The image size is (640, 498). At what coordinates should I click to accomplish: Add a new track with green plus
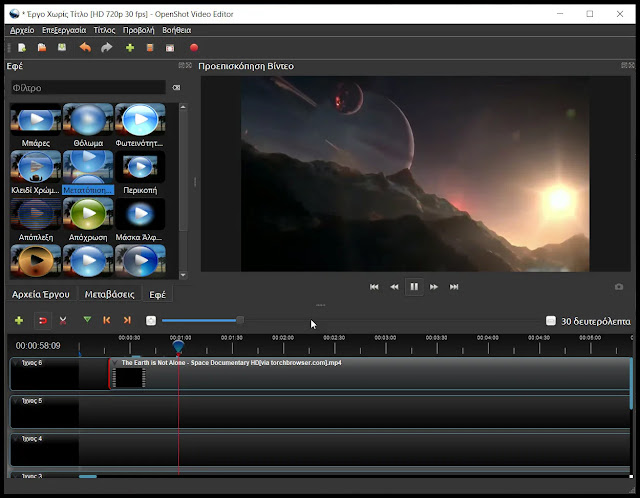click(x=19, y=320)
